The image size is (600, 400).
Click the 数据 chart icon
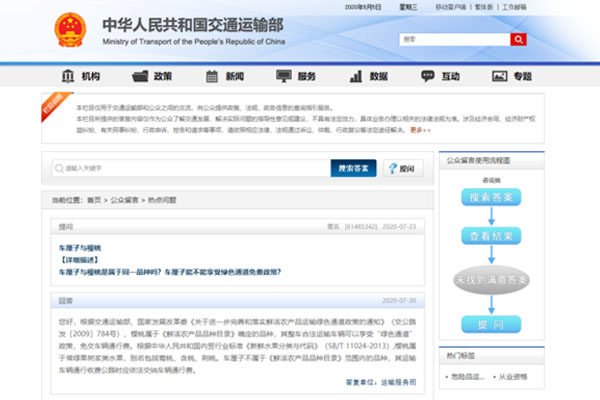pyautogui.click(x=355, y=76)
